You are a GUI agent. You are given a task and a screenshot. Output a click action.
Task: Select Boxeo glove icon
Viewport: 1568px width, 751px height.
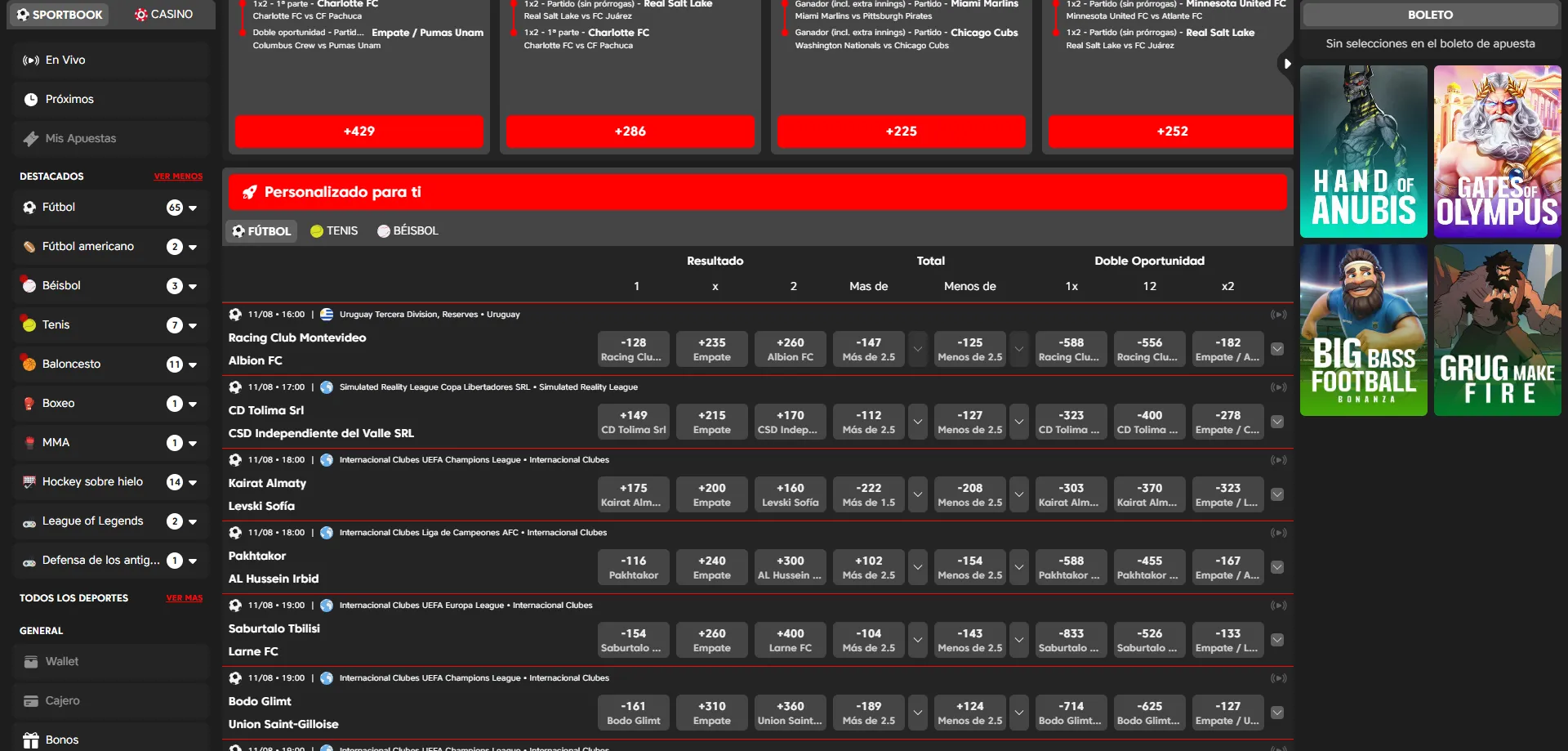(29, 404)
